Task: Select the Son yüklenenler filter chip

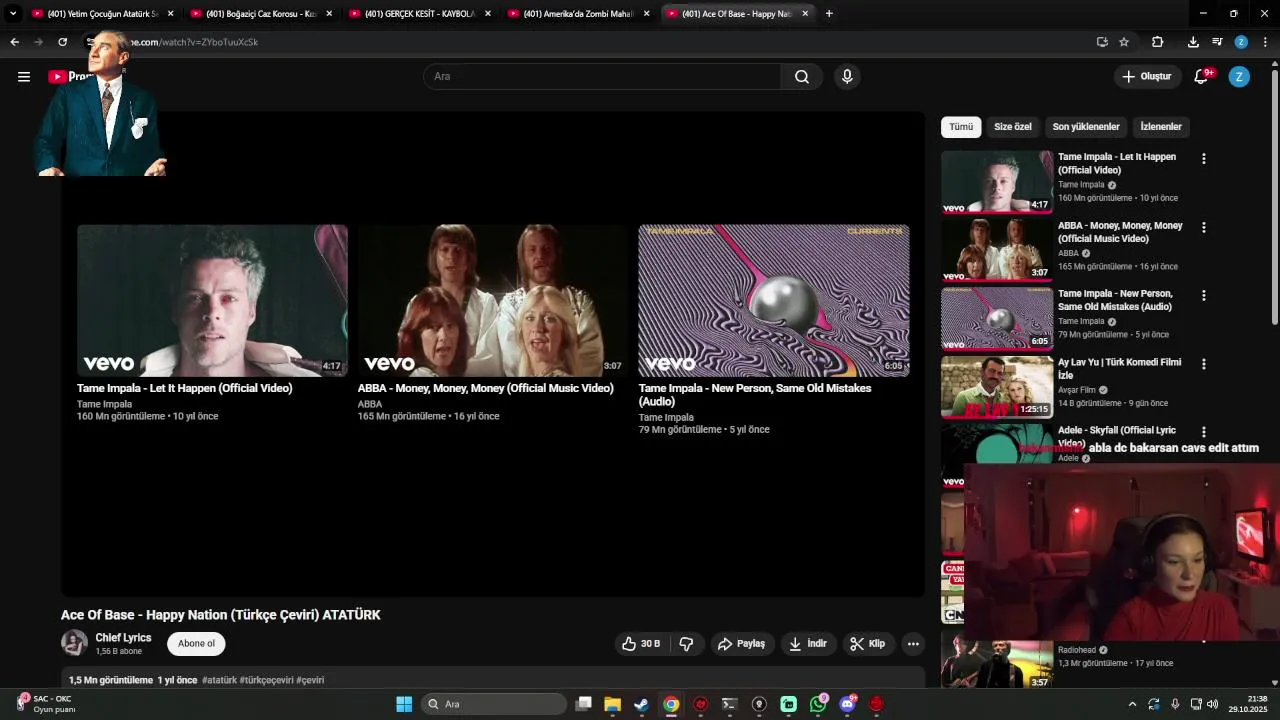Action: 1086,127
